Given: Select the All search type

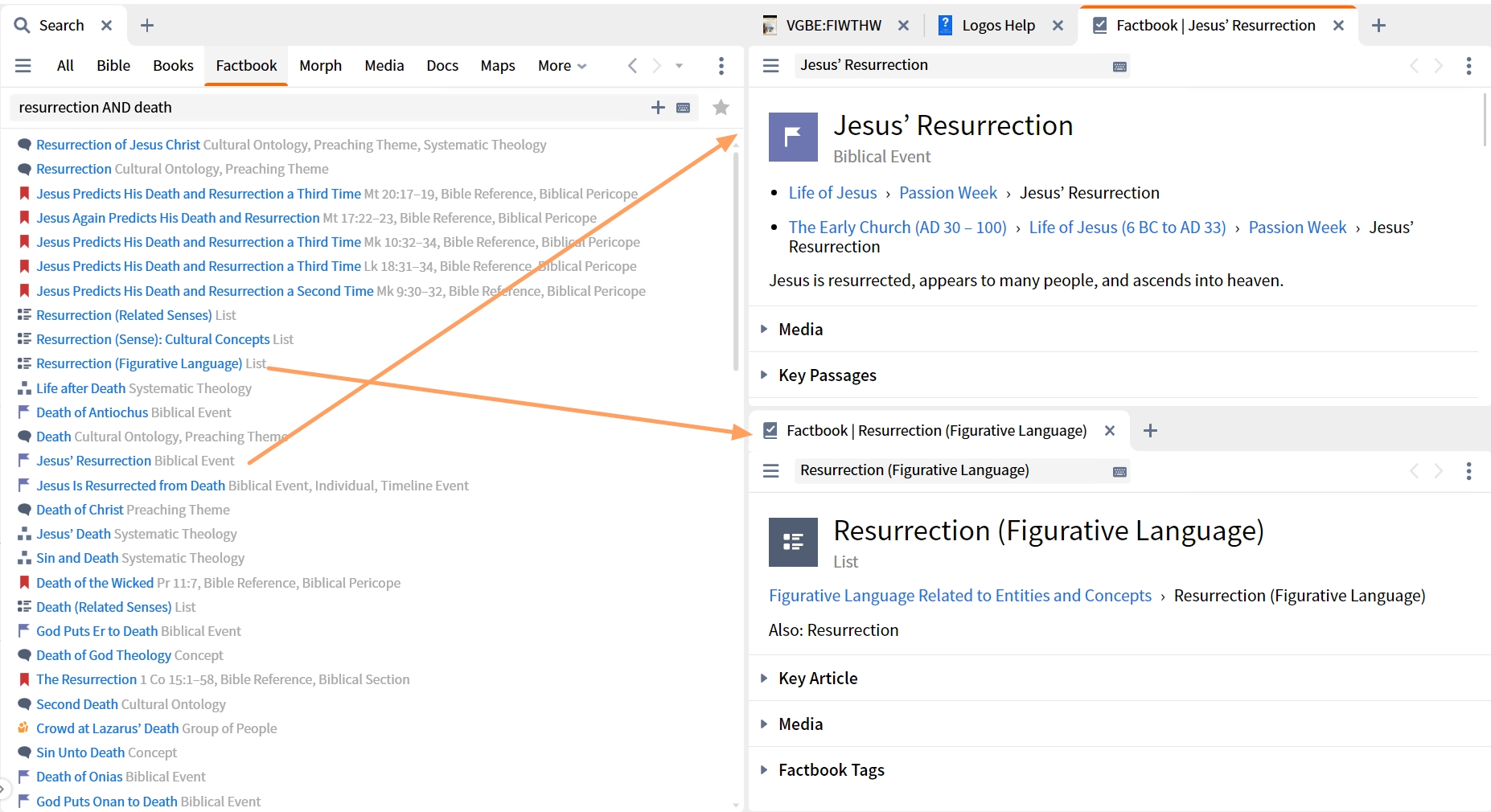Looking at the screenshot, I should [x=65, y=66].
